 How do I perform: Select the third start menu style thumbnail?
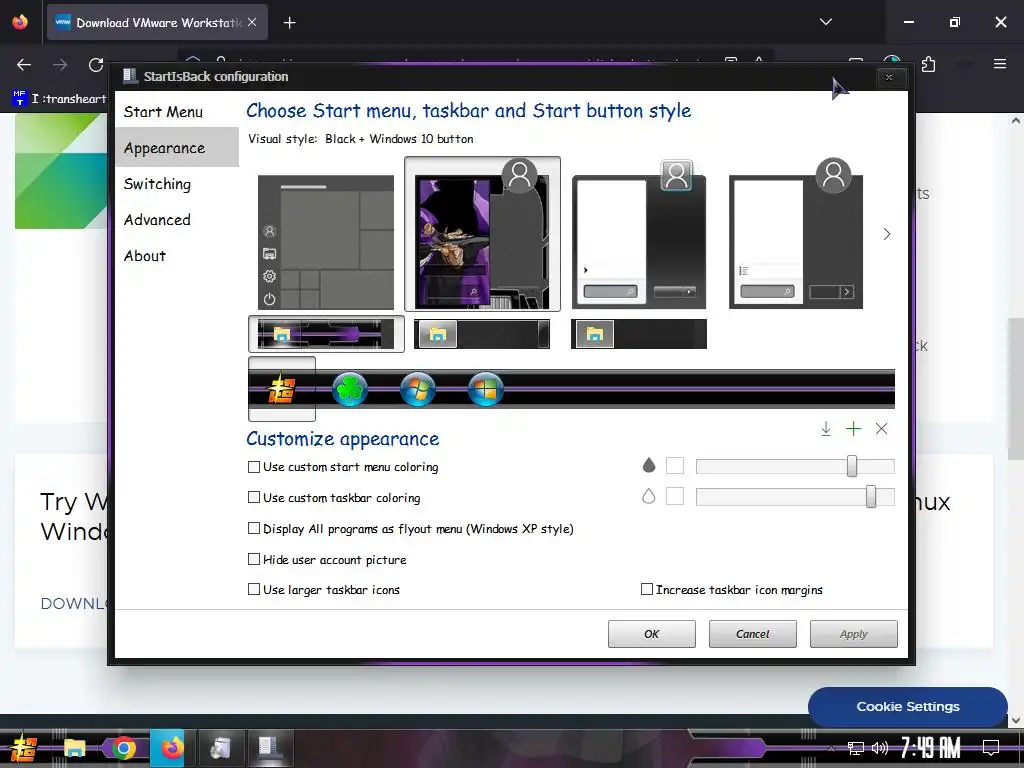(x=639, y=235)
